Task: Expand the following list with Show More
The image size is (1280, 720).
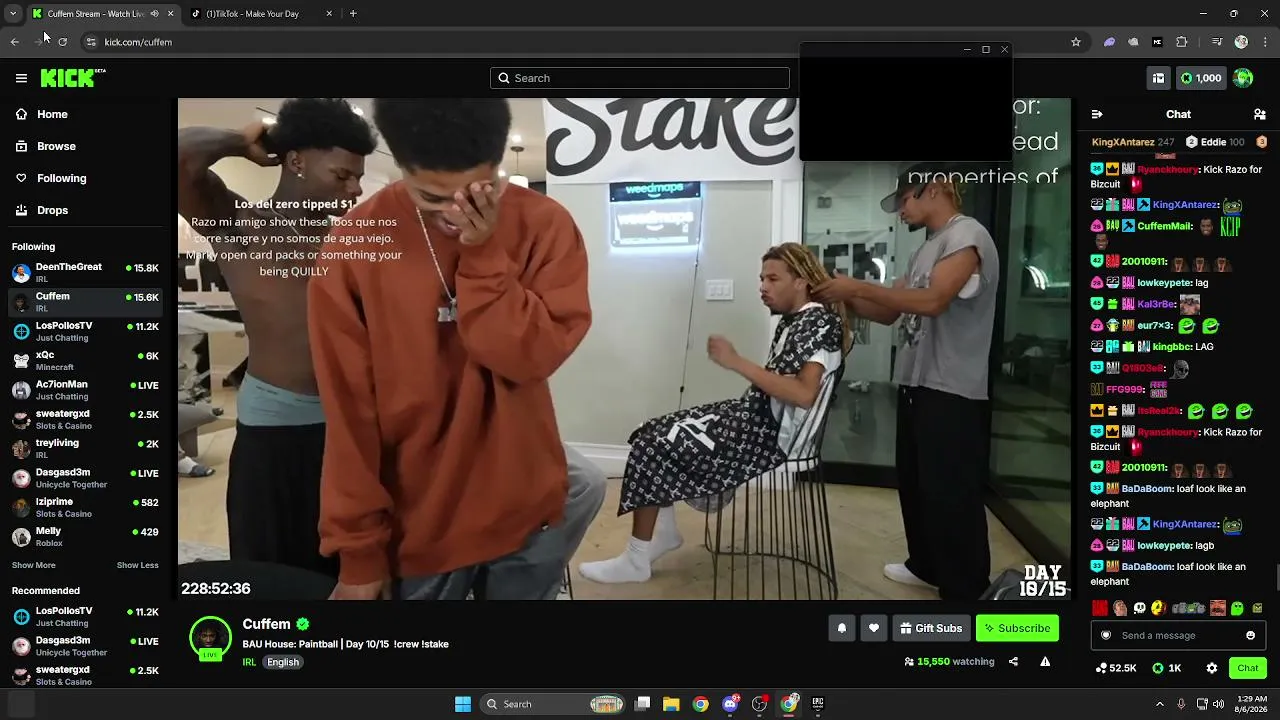Action: tap(34, 565)
